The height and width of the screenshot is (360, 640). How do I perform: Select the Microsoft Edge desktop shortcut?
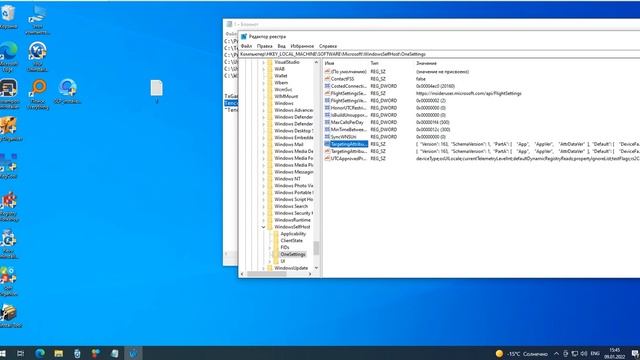pyautogui.click(x=9, y=56)
